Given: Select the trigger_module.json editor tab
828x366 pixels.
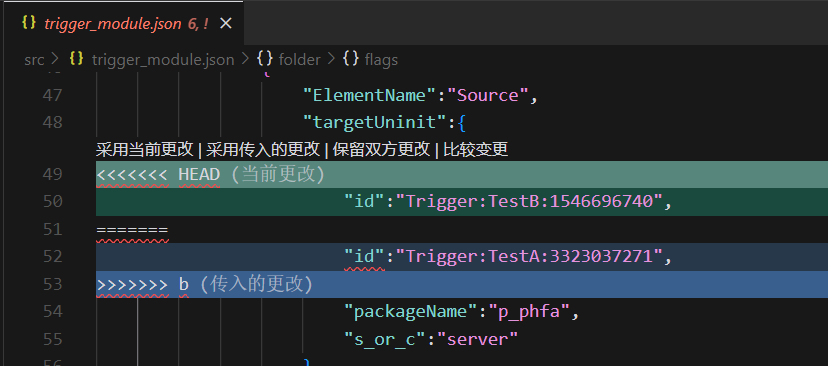Looking at the screenshot, I should coord(122,23).
